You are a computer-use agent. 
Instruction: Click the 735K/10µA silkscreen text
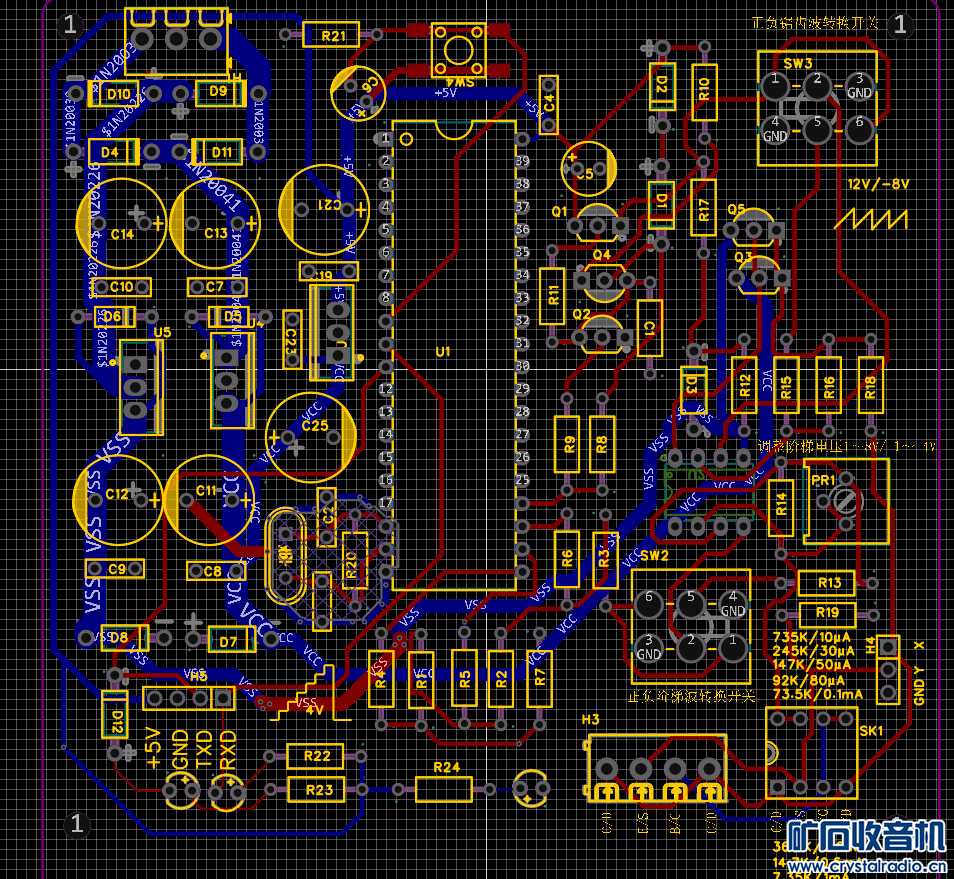(x=812, y=638)
